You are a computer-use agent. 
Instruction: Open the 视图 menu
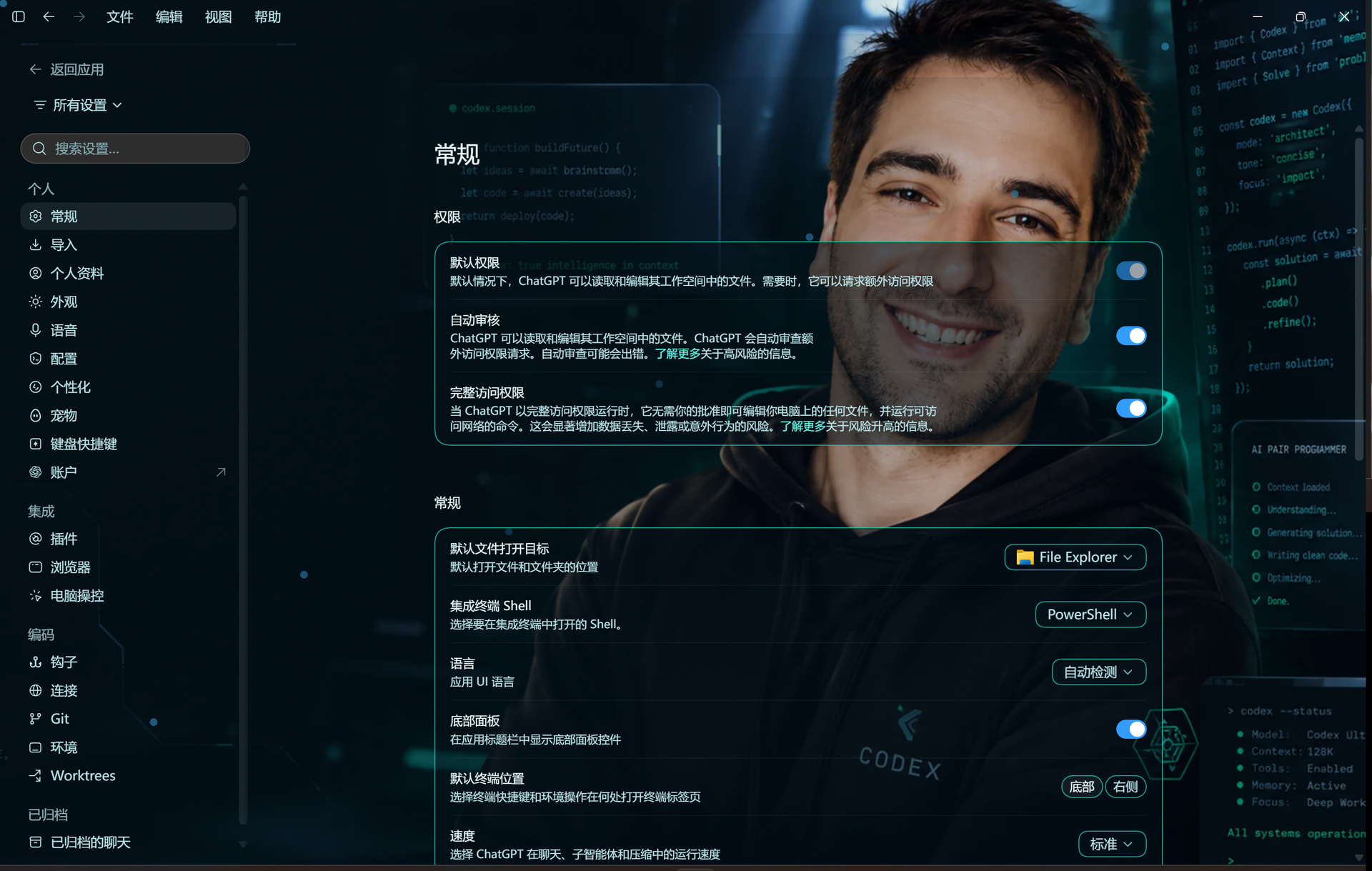coord(218,16)
